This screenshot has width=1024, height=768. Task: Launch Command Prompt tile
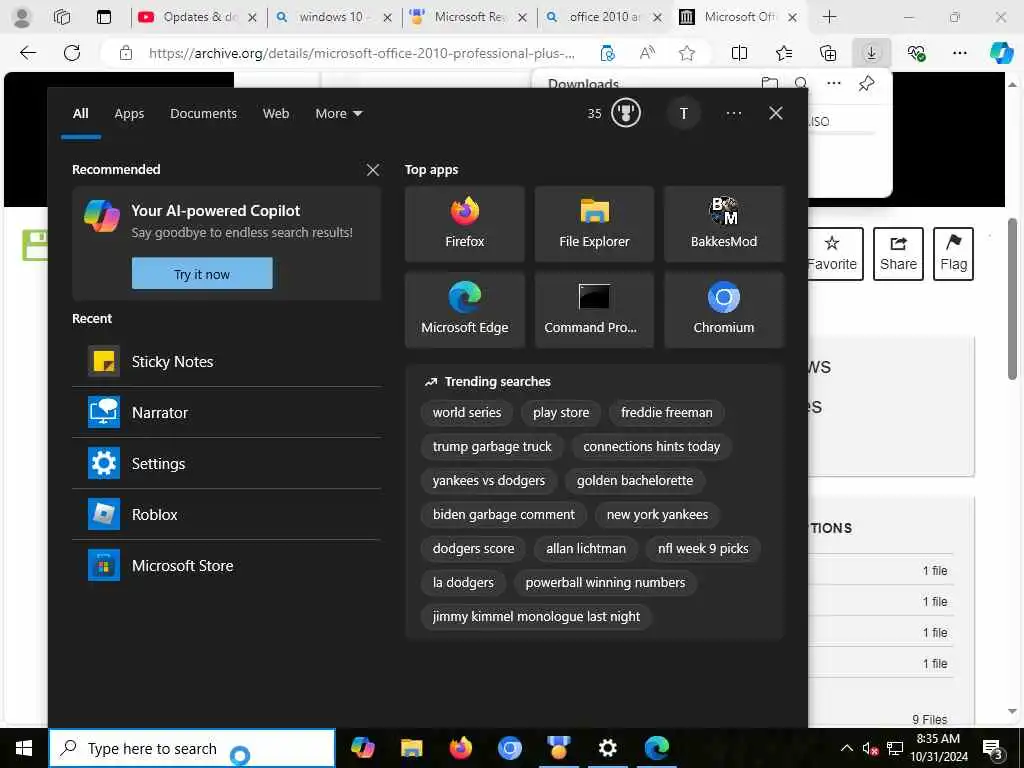tap(594, 310)
